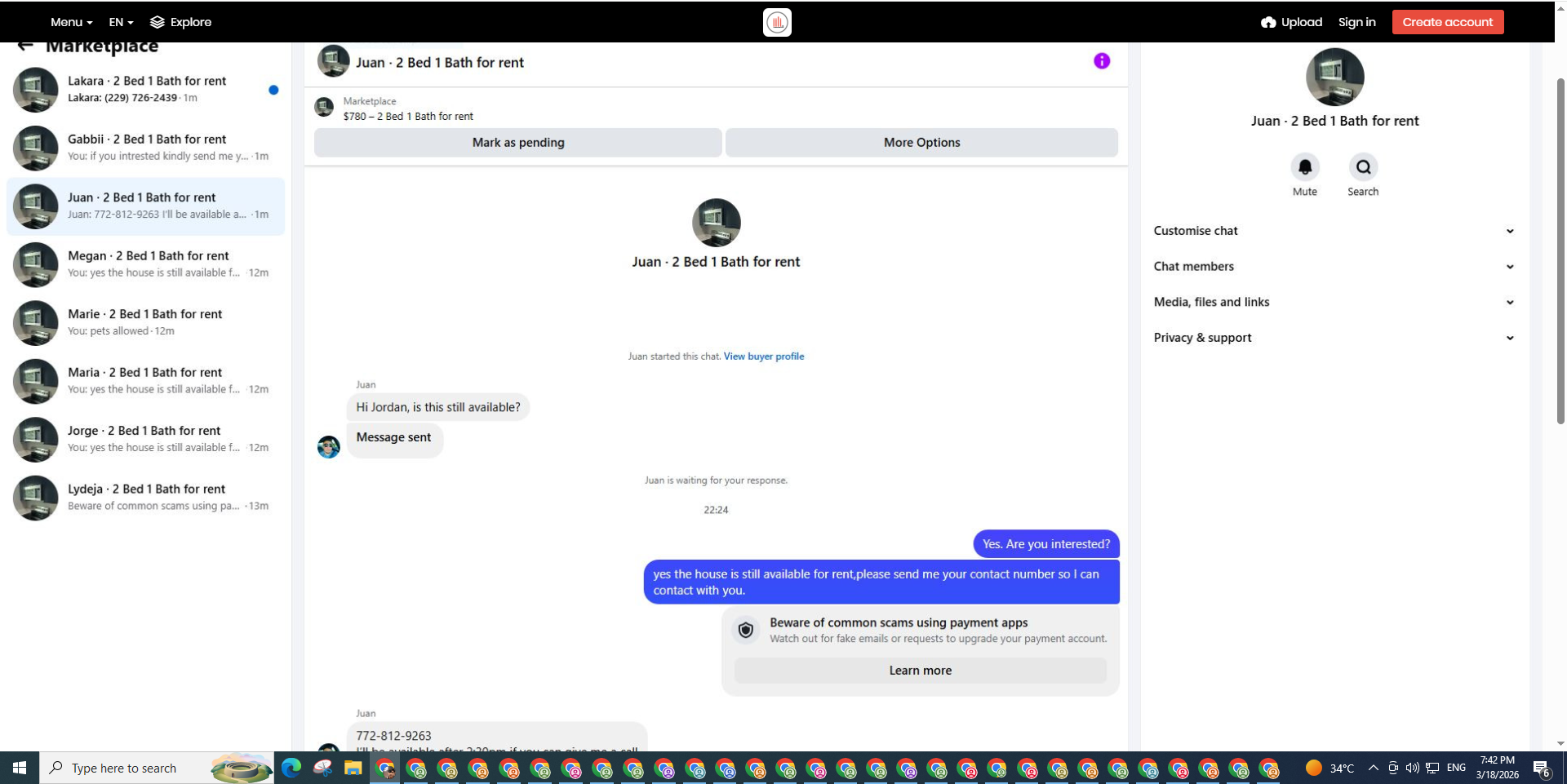The height and width of the screenshot is (784, 1567).
Task: Click the listing thumbnail next to $780
Action: tap(324, 107)
